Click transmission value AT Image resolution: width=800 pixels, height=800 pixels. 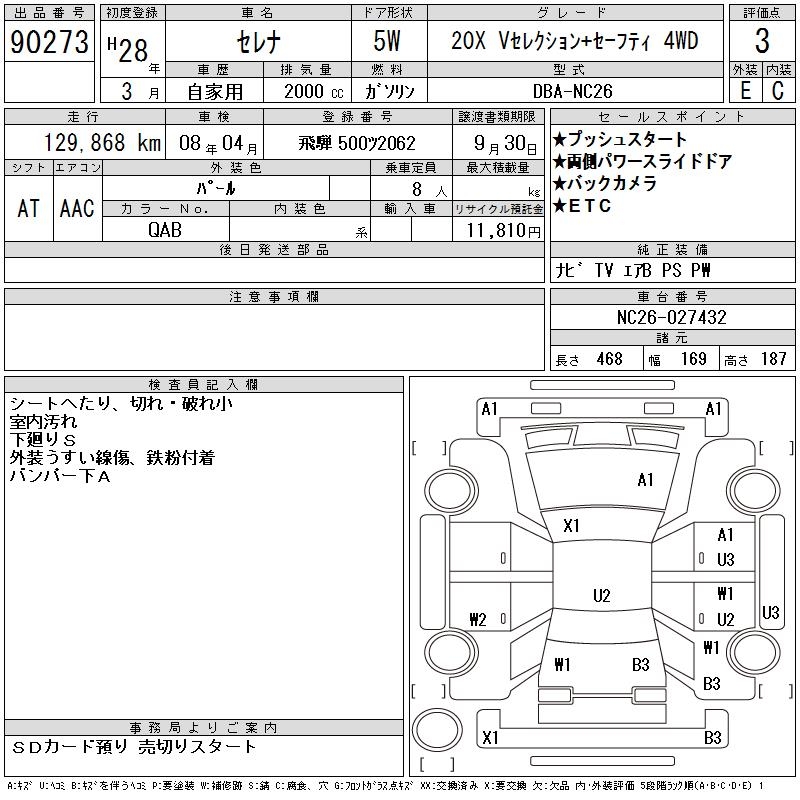point(28,209)
